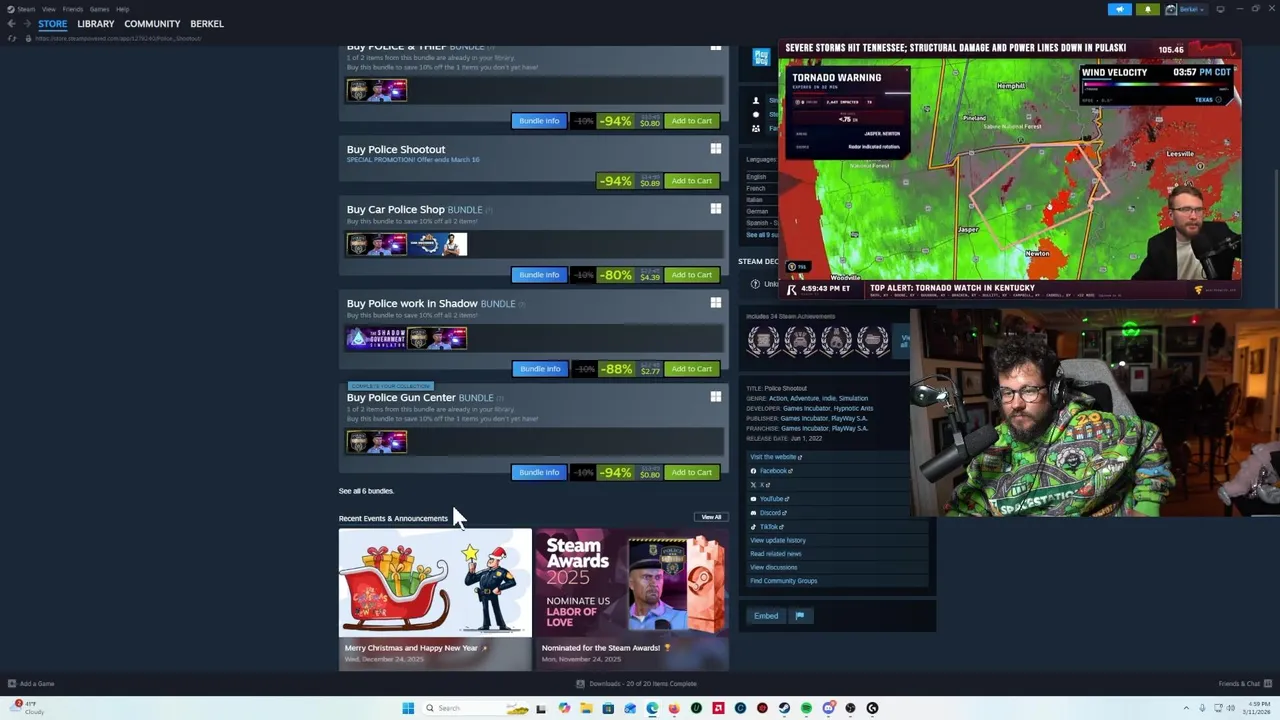Open Friends menu
The width and height of the screenshot is (1280, 720).
[x=73, y=9]
